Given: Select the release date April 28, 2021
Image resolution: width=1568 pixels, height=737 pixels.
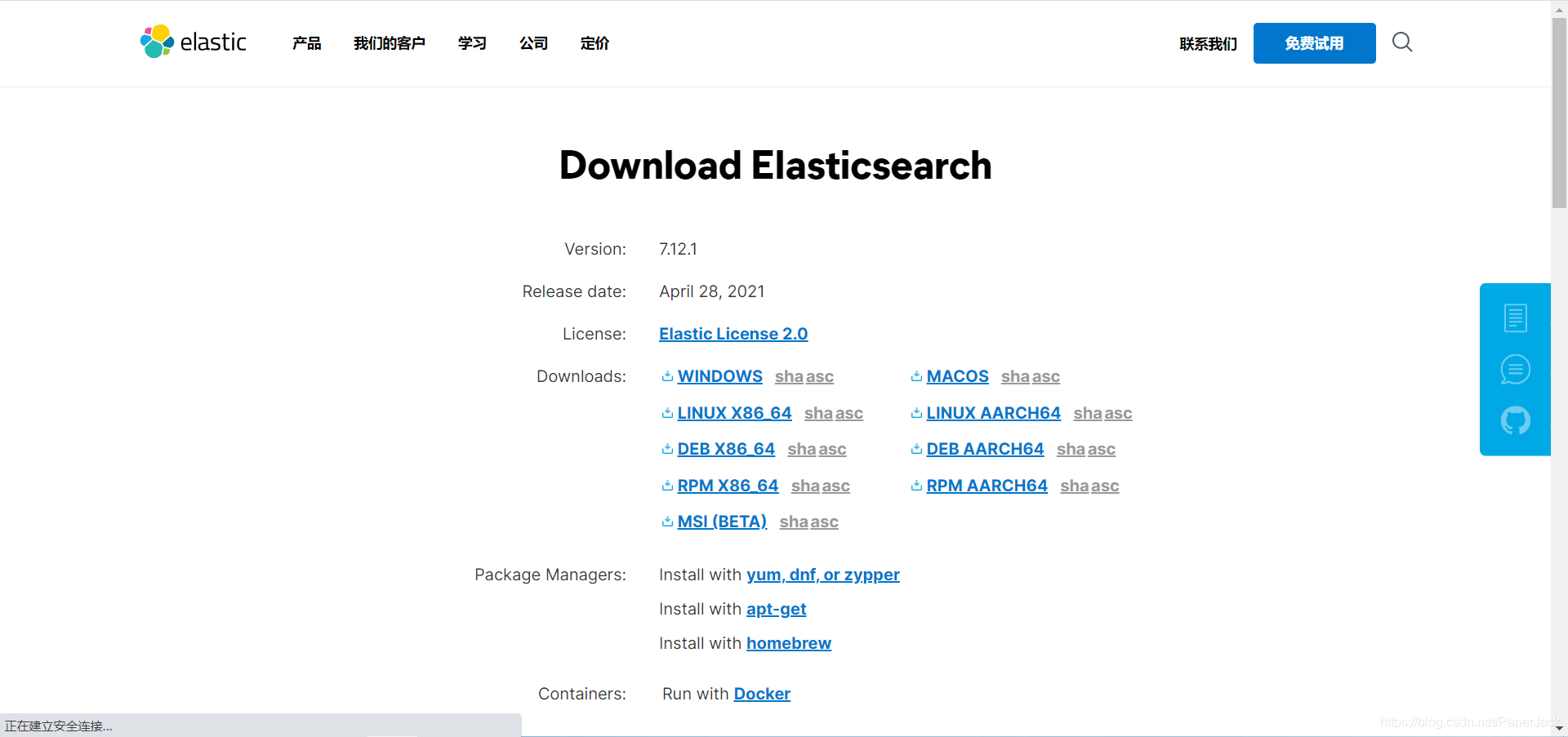Looking at the screenshot, I should click(712, 291).
